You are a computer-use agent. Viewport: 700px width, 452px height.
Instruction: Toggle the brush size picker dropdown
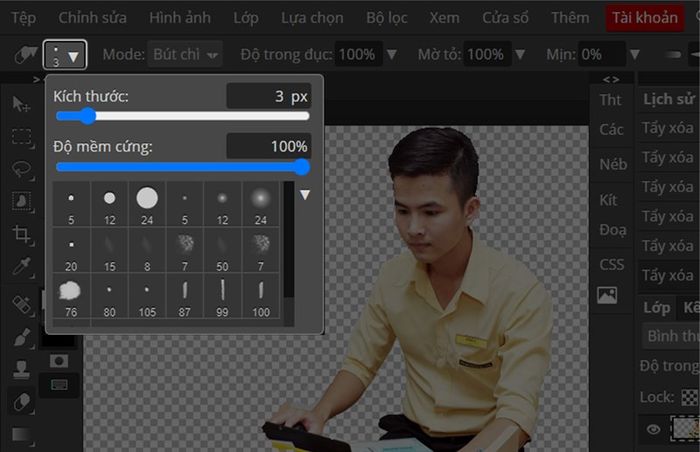click(x=65, y=54)
